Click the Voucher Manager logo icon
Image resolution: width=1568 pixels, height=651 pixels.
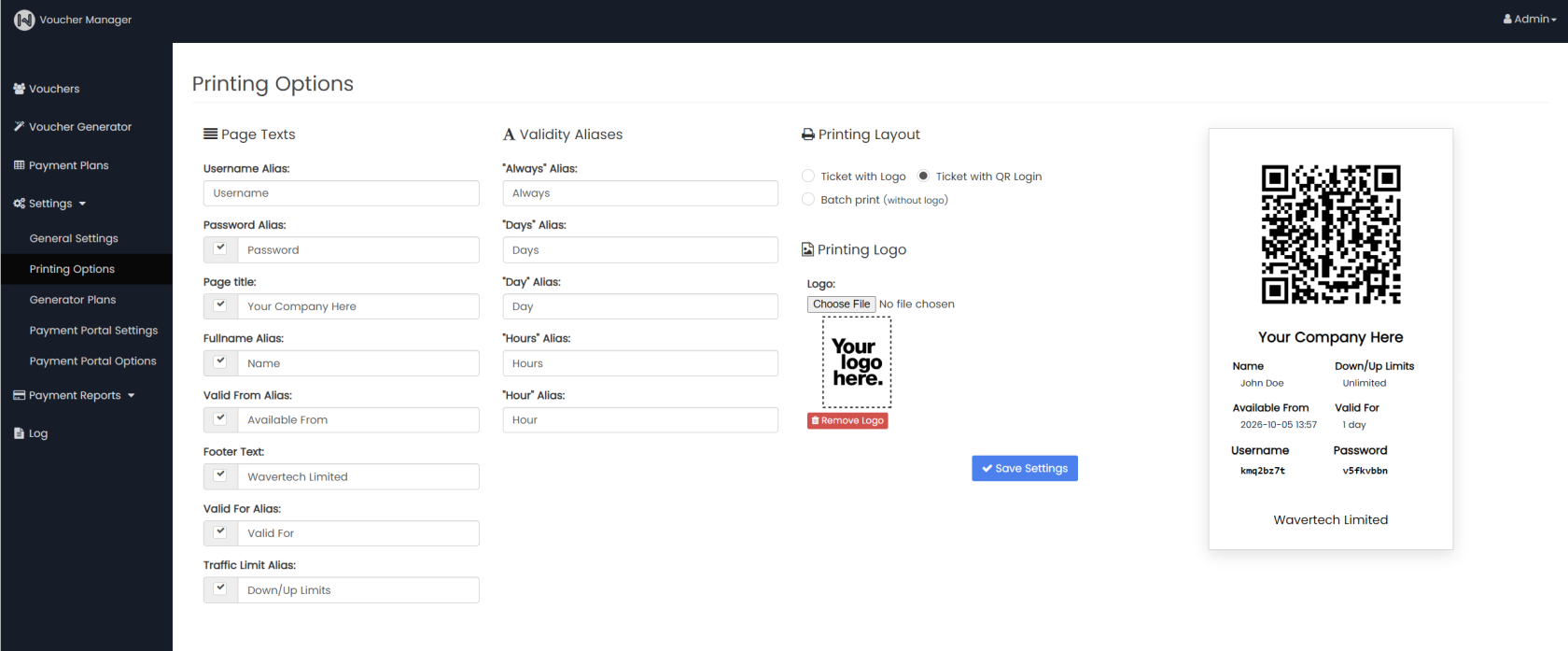pyautogui.click(x=24, y=20)
